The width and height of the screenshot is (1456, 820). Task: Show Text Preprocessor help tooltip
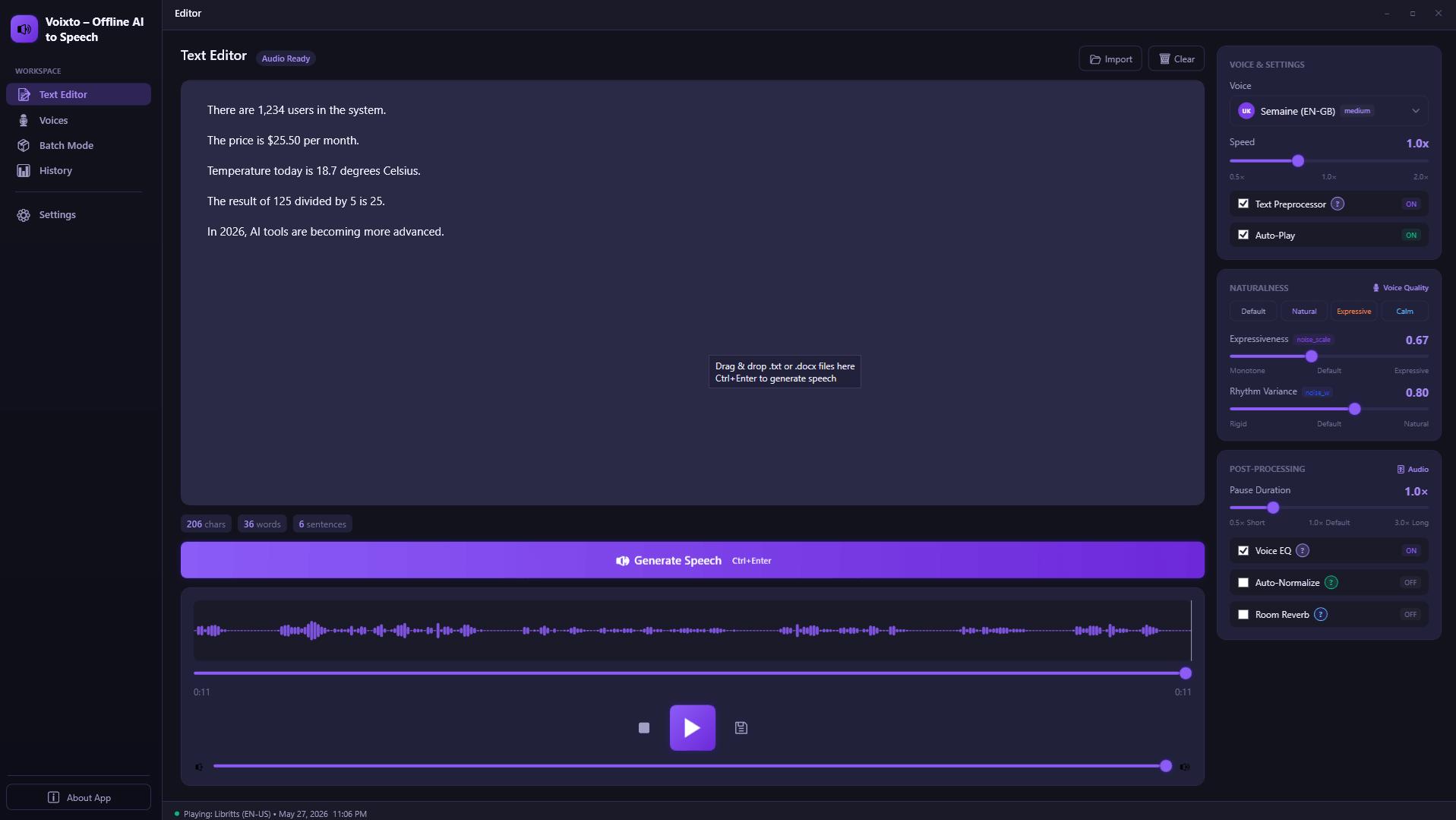[x=1338, y=204]
